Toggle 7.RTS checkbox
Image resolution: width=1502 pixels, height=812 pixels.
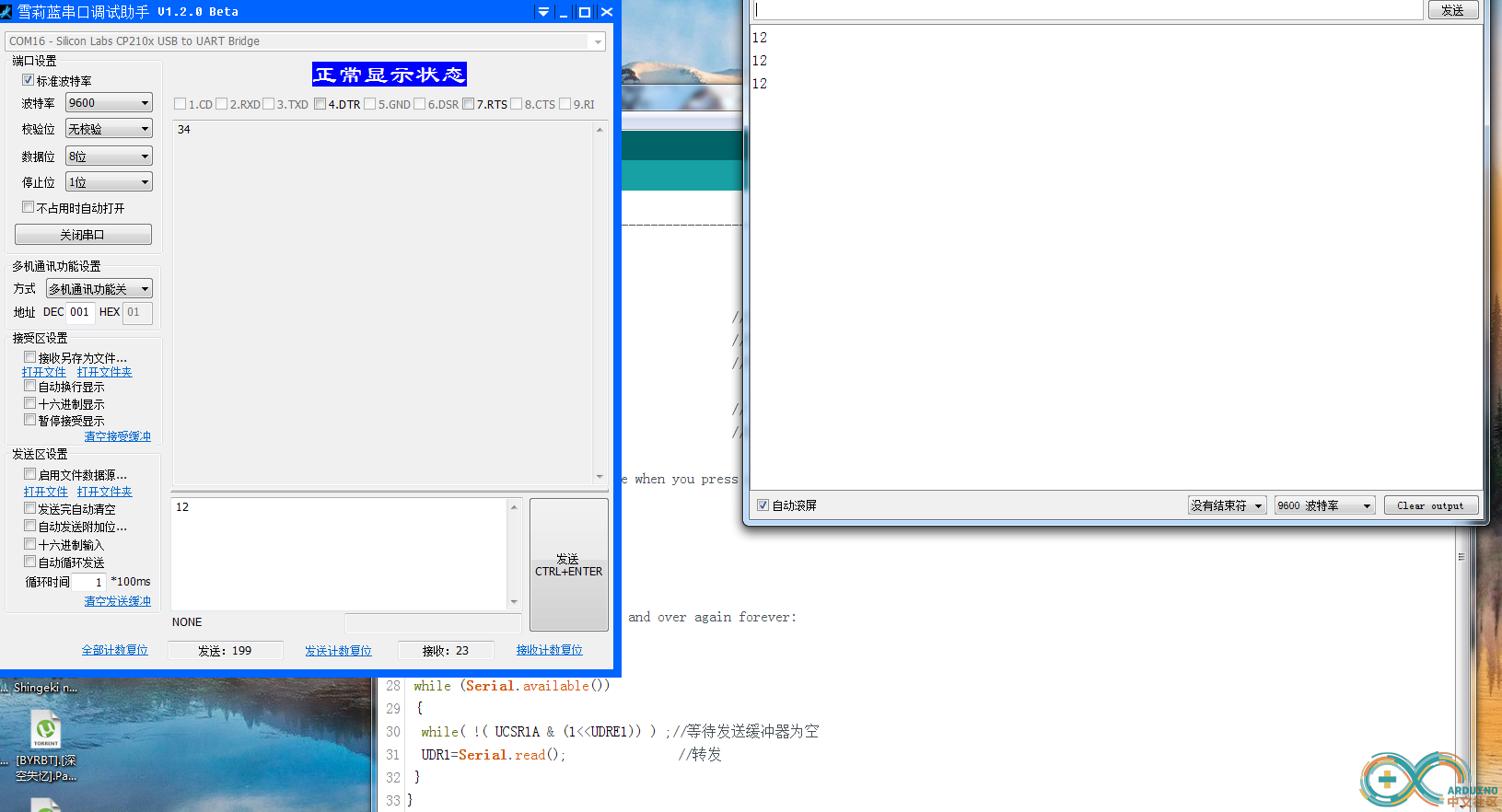[469, 104]
